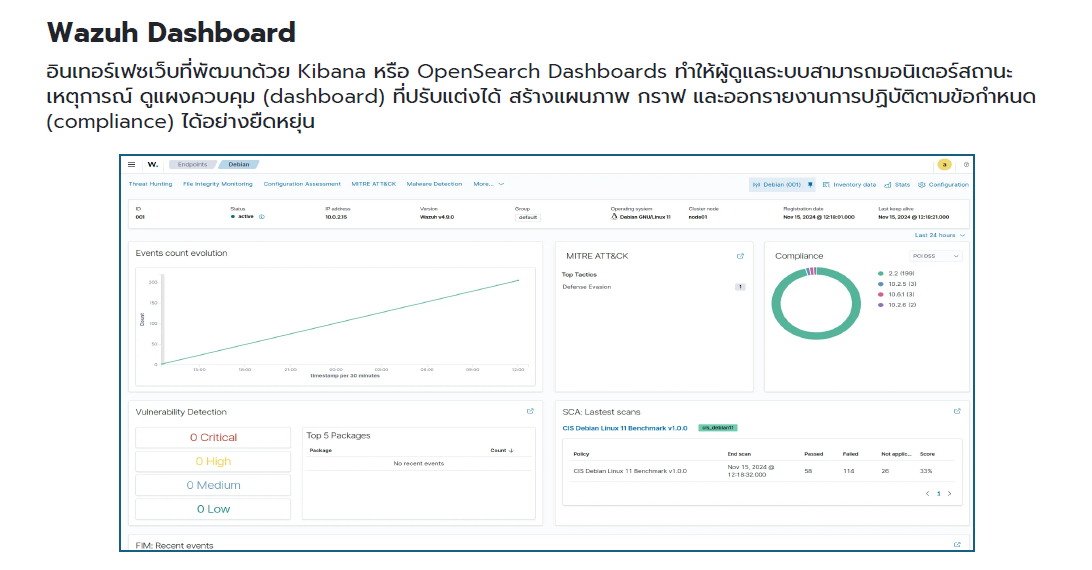Switch to the Threat Hunting tab
This screenshot has height=570, width=1092.
(150, 184)
